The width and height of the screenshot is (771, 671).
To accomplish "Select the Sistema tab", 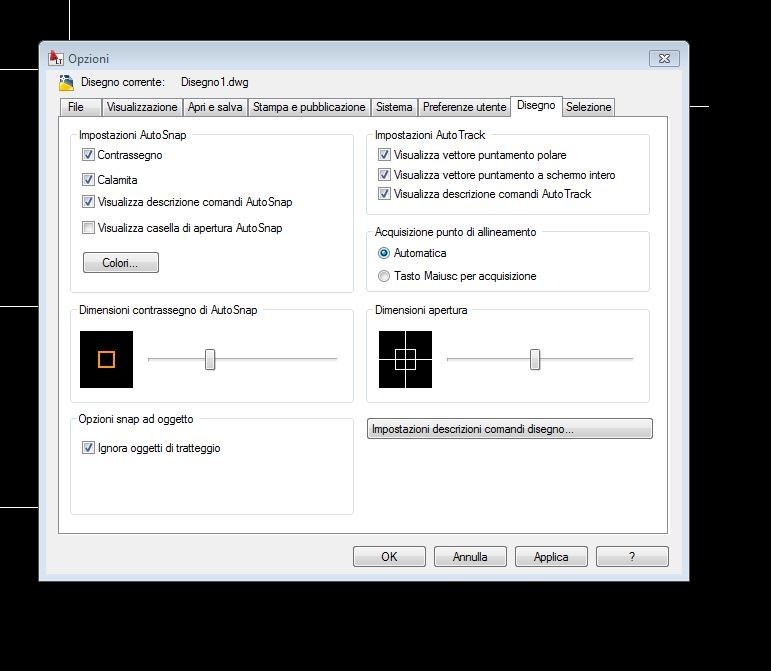I will (x=394, y=107).
